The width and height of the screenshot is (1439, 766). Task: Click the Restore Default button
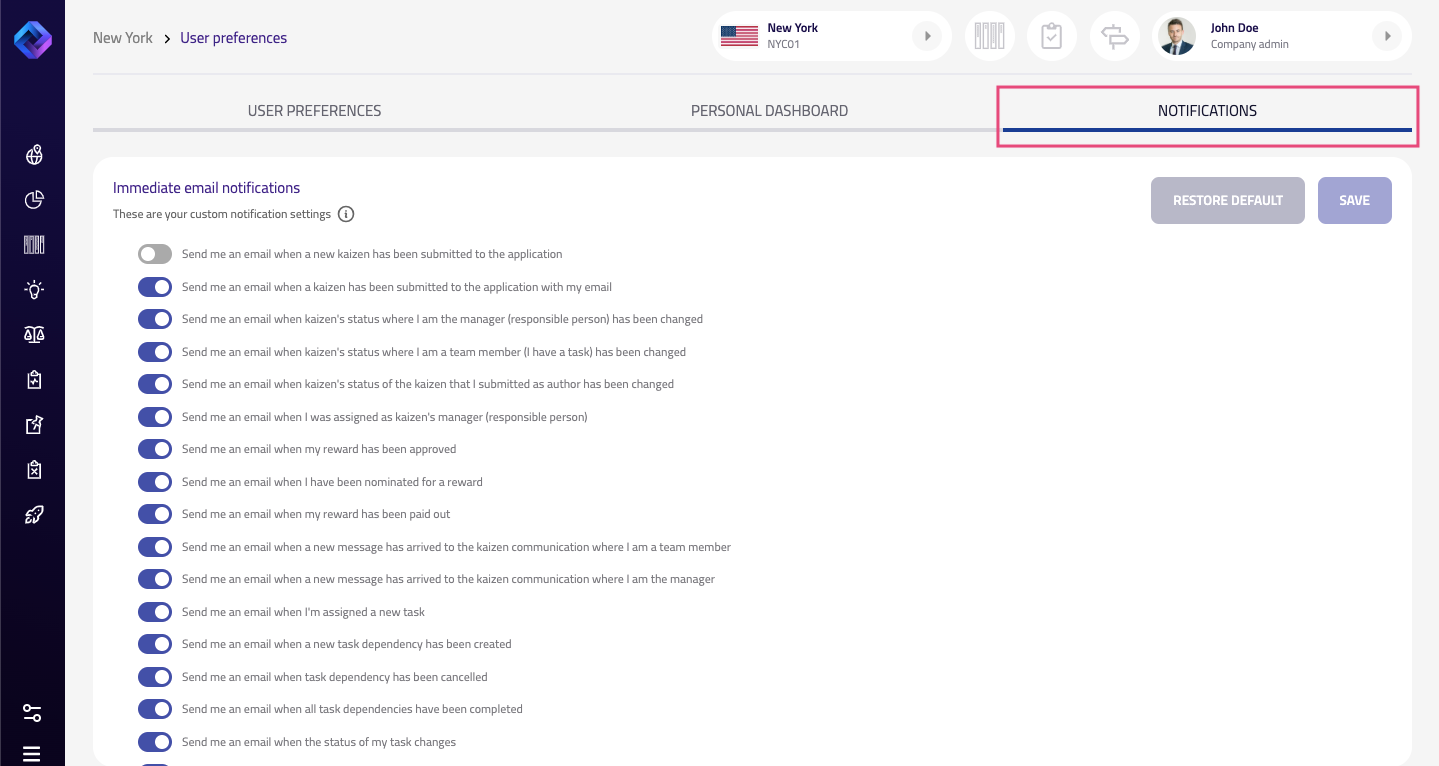click(x=1228, y=200)
